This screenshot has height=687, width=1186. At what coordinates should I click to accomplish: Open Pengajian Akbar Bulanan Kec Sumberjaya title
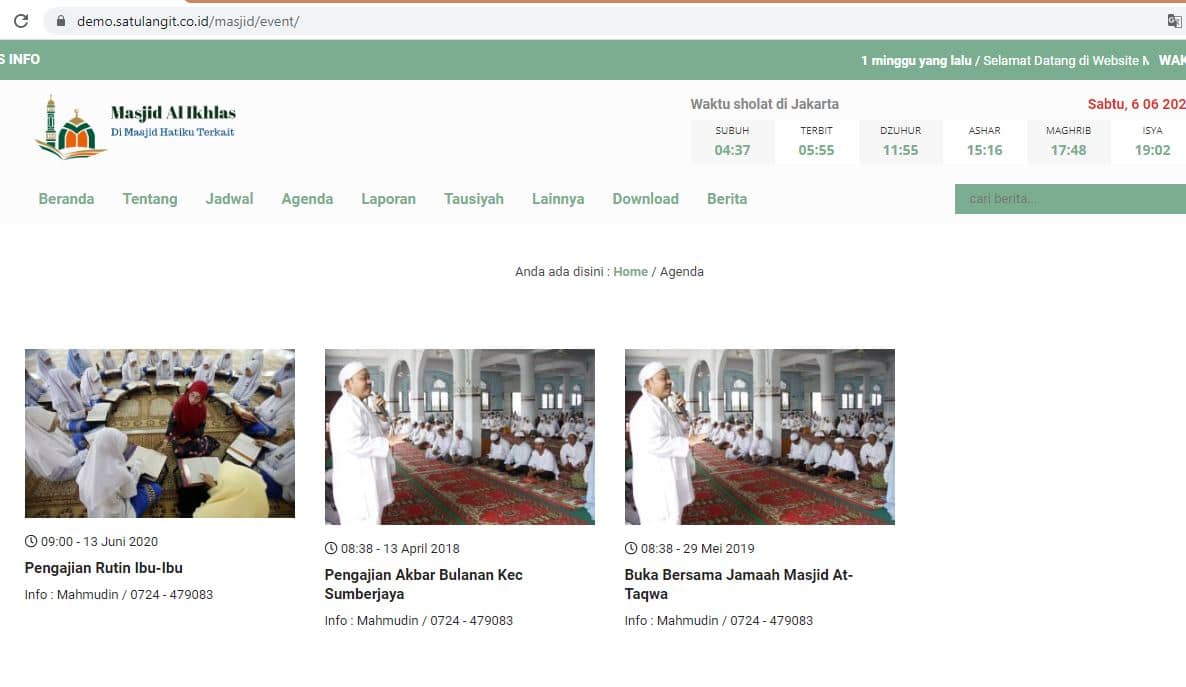click(x=424, y=584)
